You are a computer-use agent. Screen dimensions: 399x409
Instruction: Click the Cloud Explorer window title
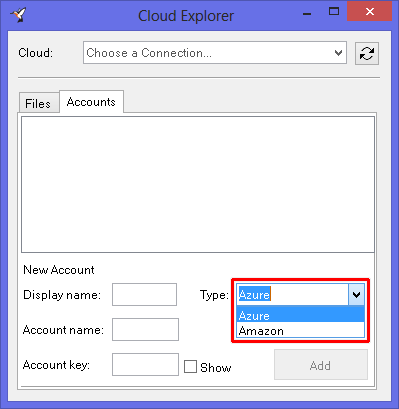pyautogui.click(x=186, y=16)
